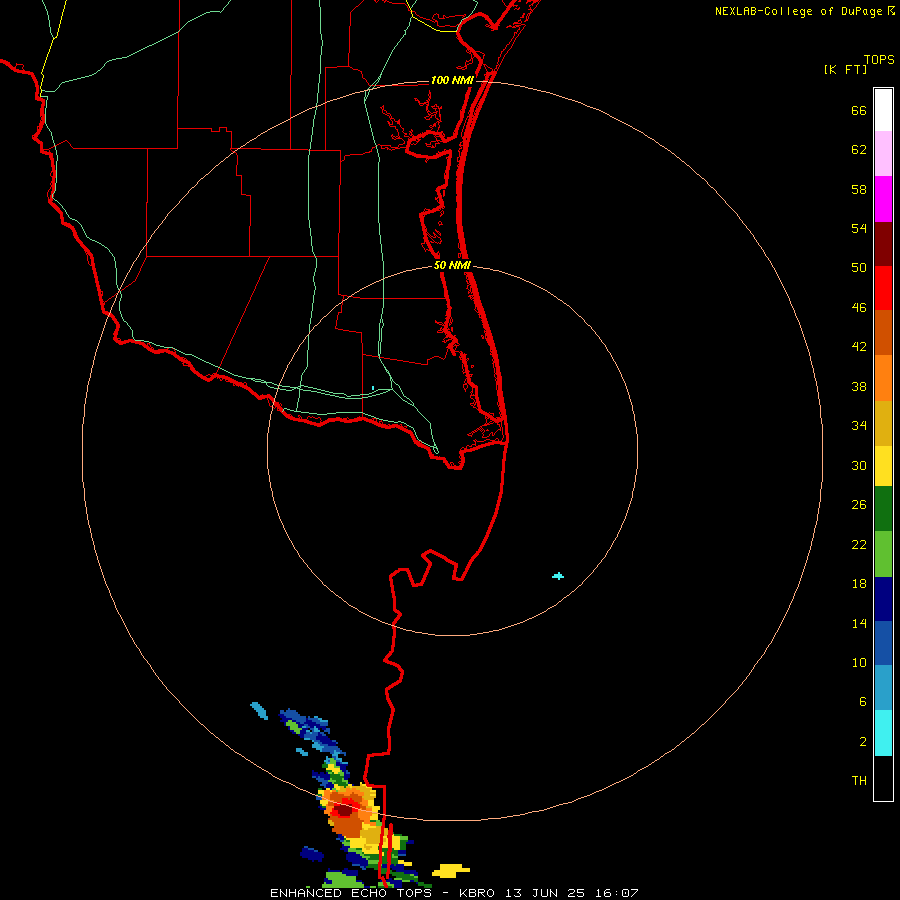Click the black TH threshold swatch
Image resolution: width=900 pixels, height=900 pixels.
point(883,778)
